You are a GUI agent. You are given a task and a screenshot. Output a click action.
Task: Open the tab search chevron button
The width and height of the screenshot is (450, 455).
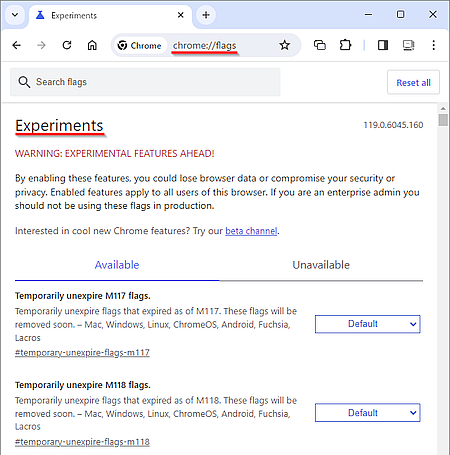[x=15, y=15]
